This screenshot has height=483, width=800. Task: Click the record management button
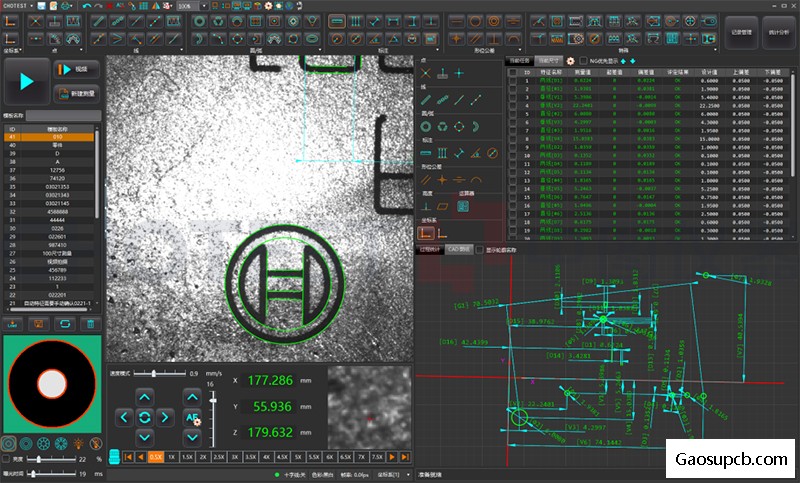[741, 32]
